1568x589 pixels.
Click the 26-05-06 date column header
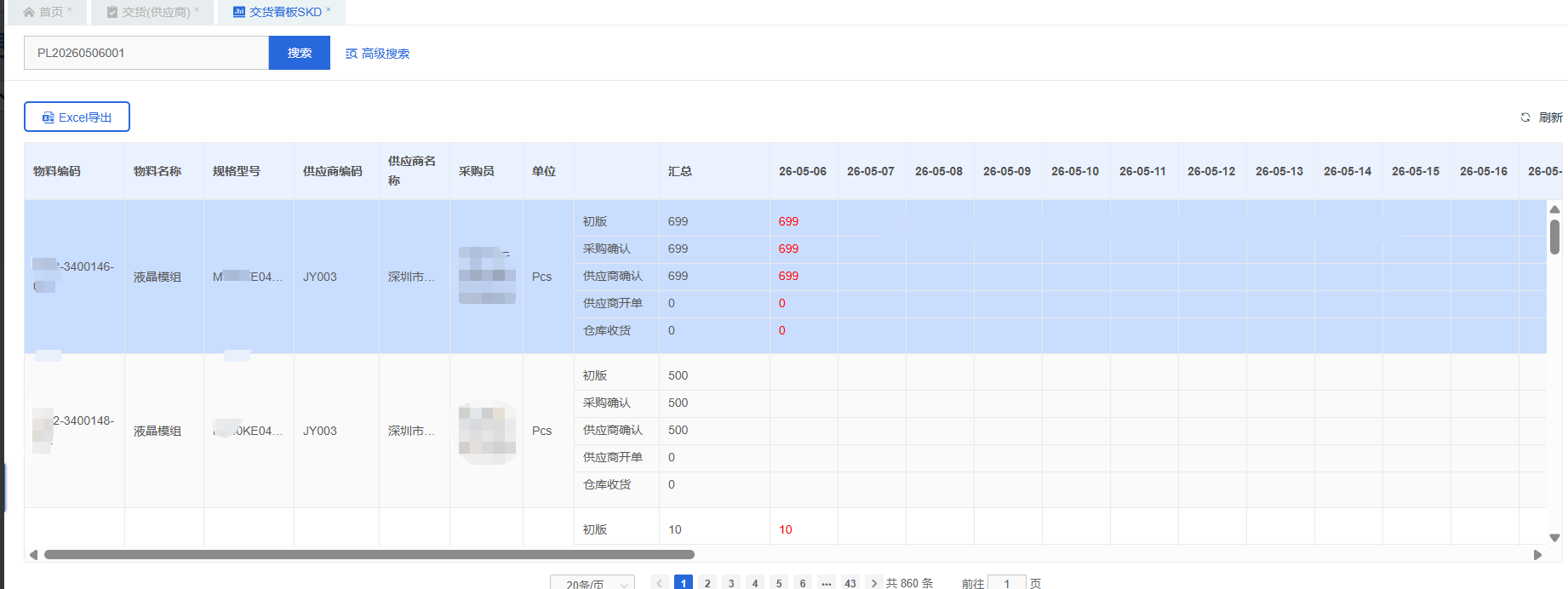(x=803, y=171)
